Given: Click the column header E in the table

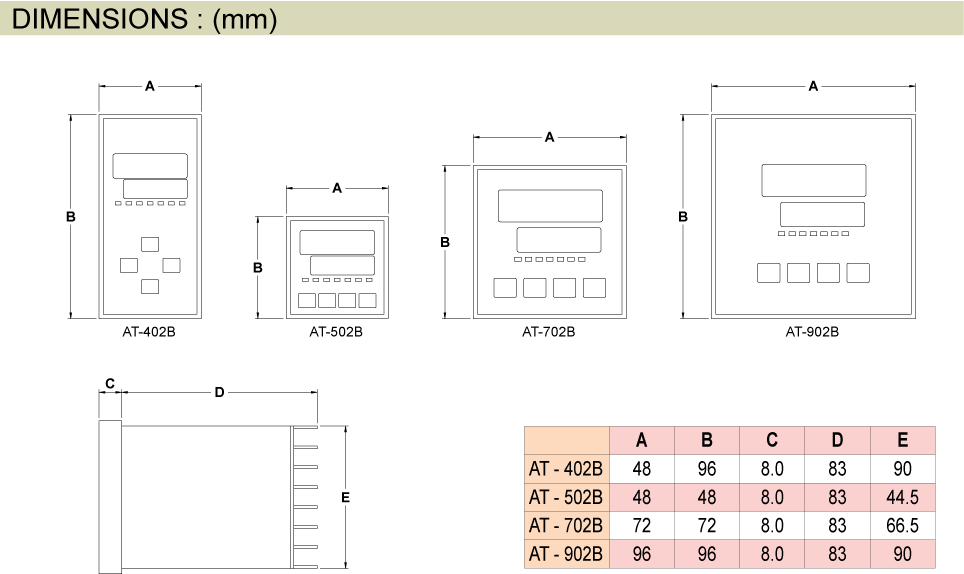Looking at the screenshot, I should pos(902,440).
